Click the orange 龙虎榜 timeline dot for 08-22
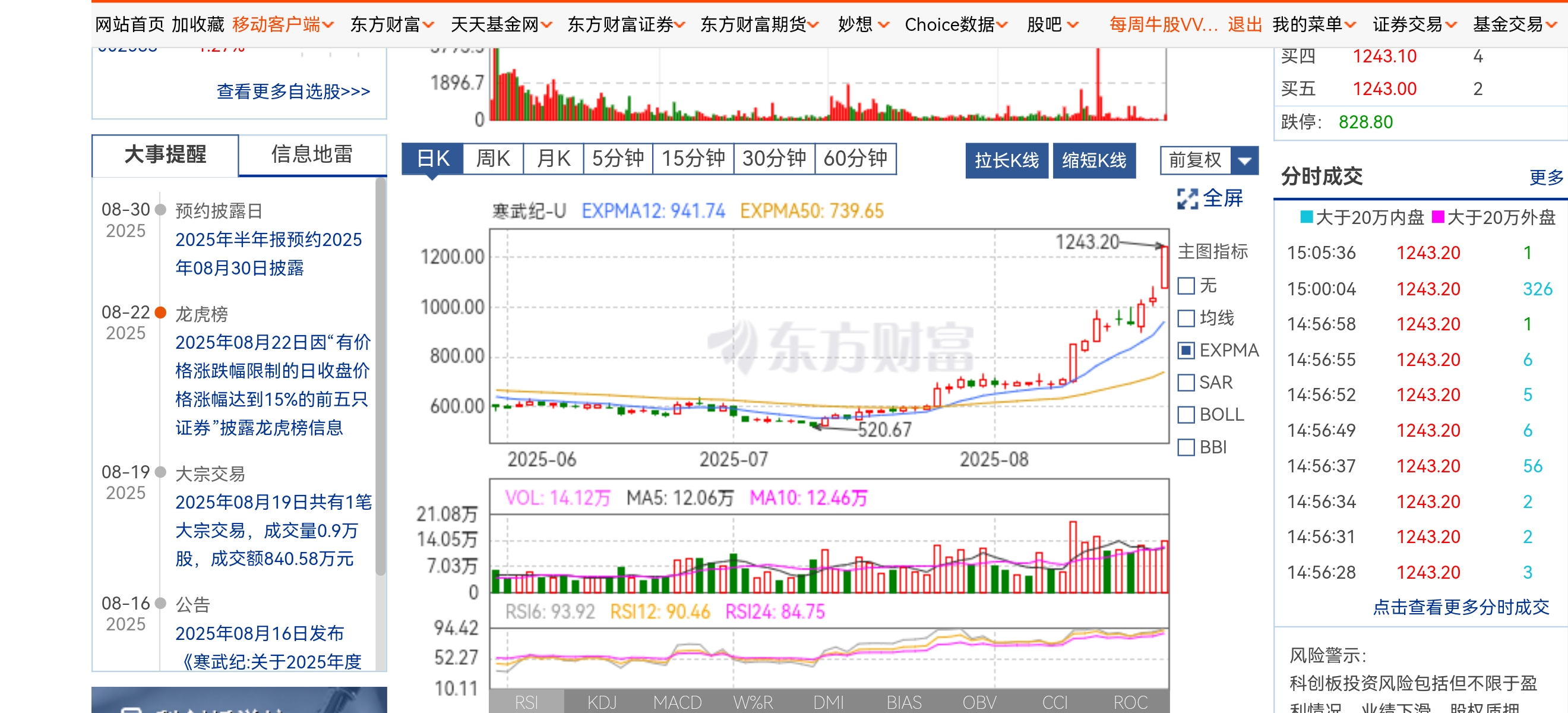The width and height of the screenshot is (1568, 713). pos(161,313)
